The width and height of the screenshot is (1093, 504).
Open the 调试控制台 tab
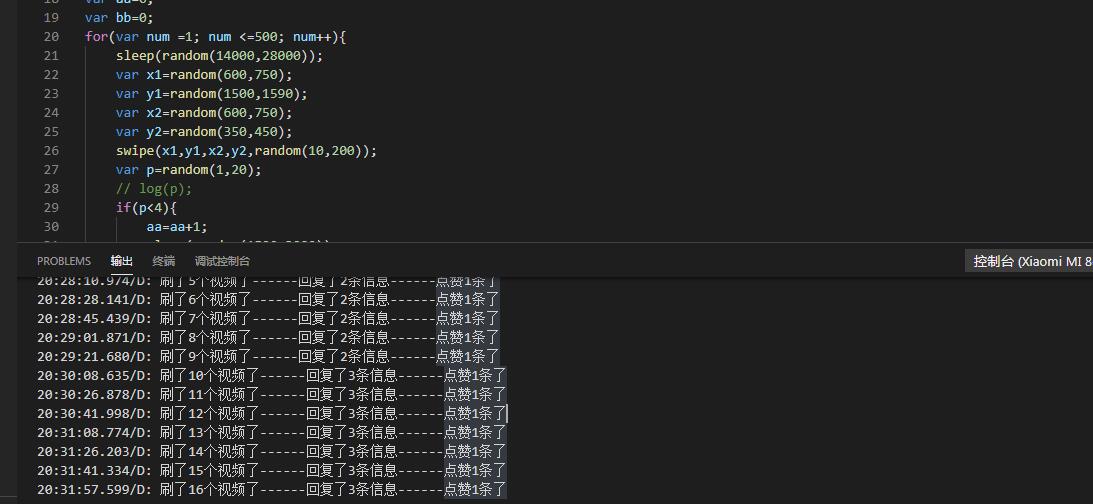coord(222,261)
